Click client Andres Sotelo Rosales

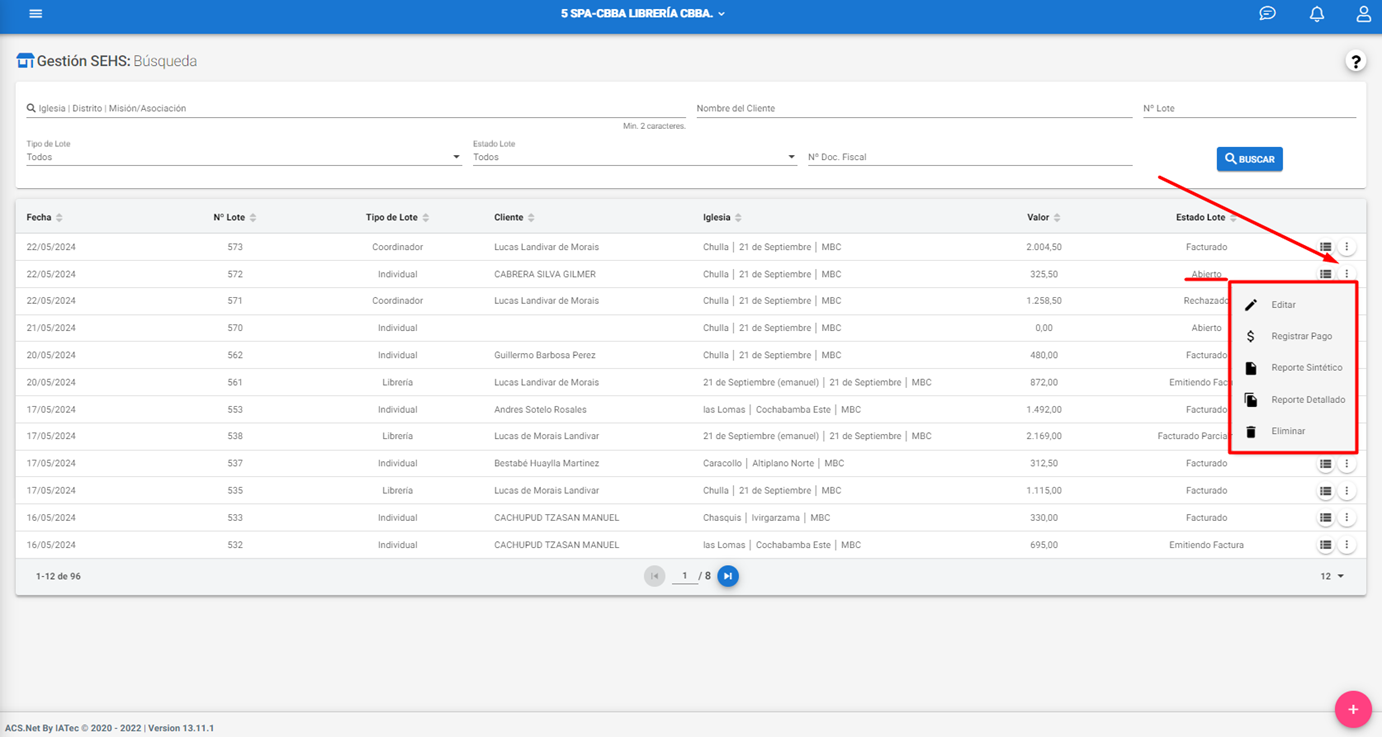[540, 410]
